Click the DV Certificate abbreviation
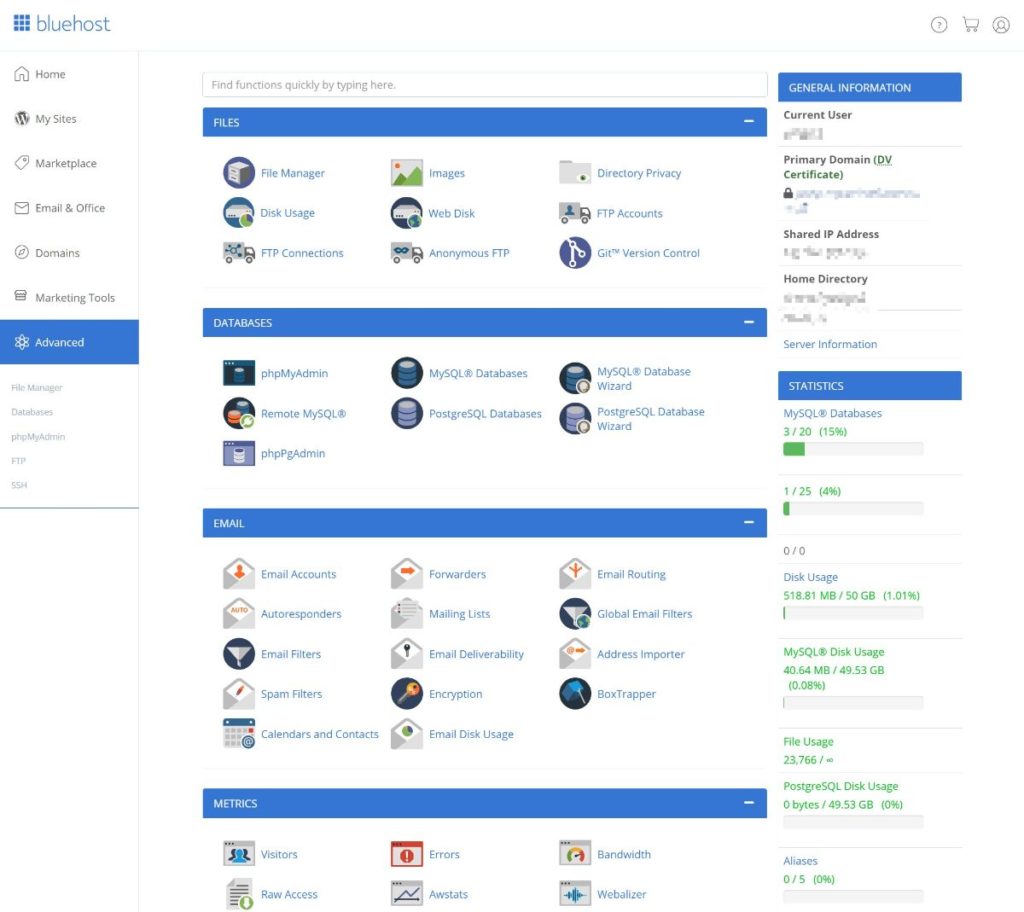1024x912 pixels. coord(883,159)
